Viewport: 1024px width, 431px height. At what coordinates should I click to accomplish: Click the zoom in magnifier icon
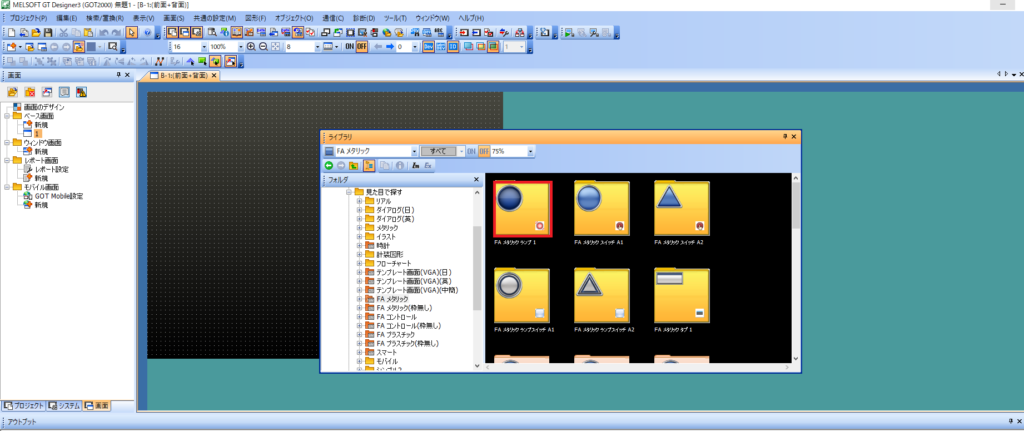point(250,47)
